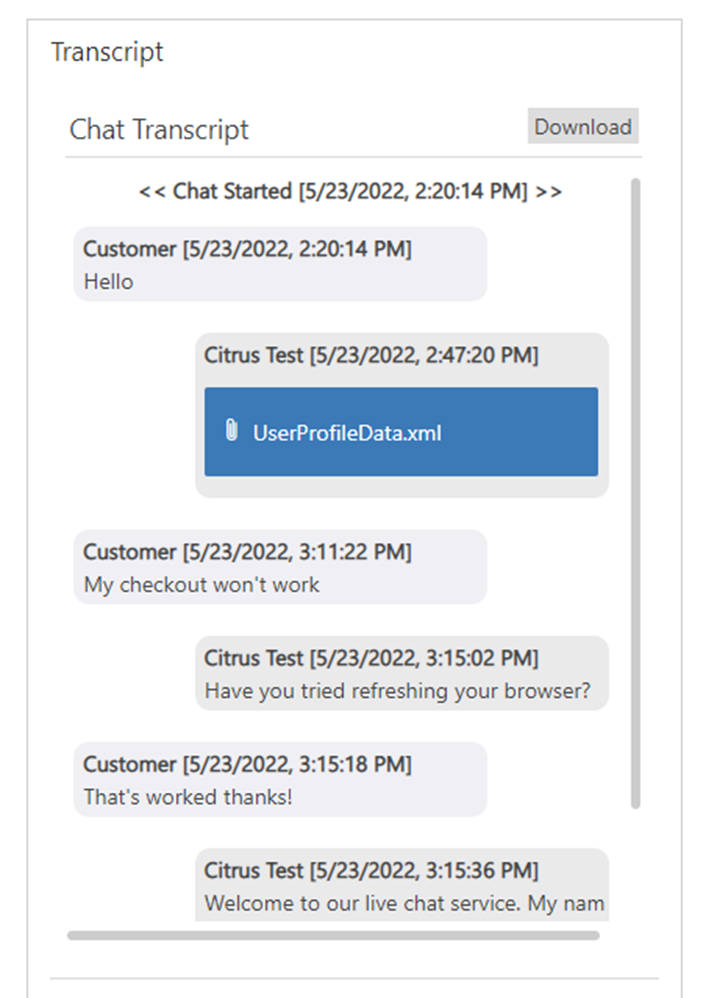
Task: Click the 'Welcome to our live chat' message
Action: pyautogui.click(x=404, y=903)
